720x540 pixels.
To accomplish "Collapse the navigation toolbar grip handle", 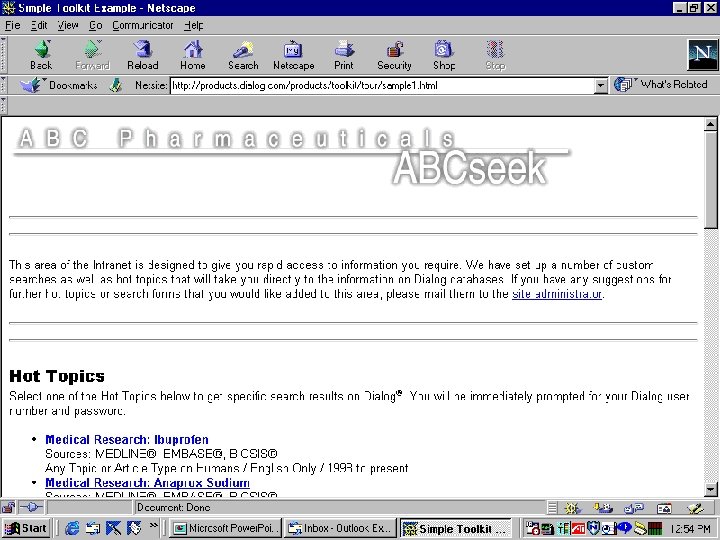I will coord(3,55).
